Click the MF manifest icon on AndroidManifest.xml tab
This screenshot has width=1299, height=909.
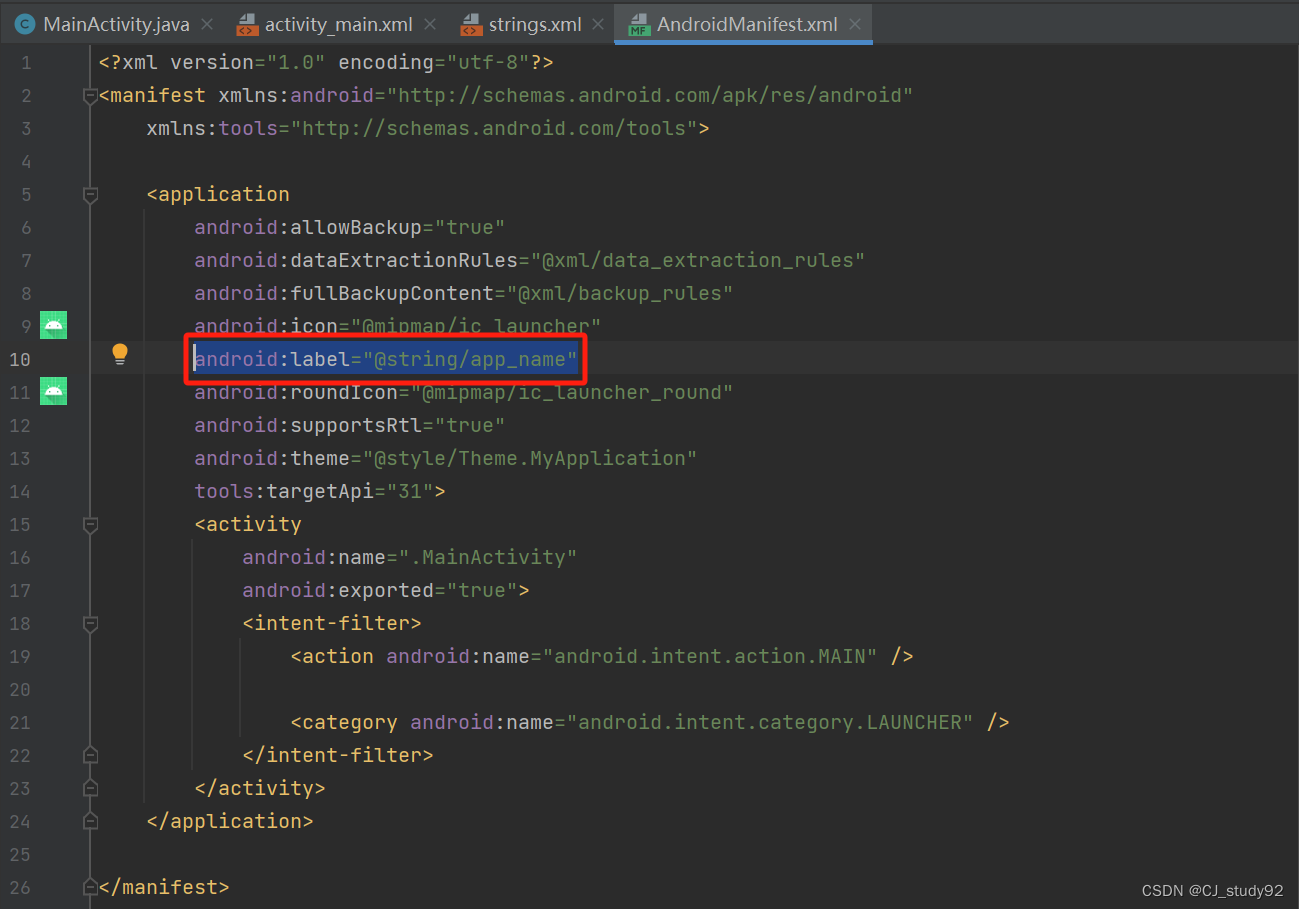pyautogui.click(x=639, y=24)
